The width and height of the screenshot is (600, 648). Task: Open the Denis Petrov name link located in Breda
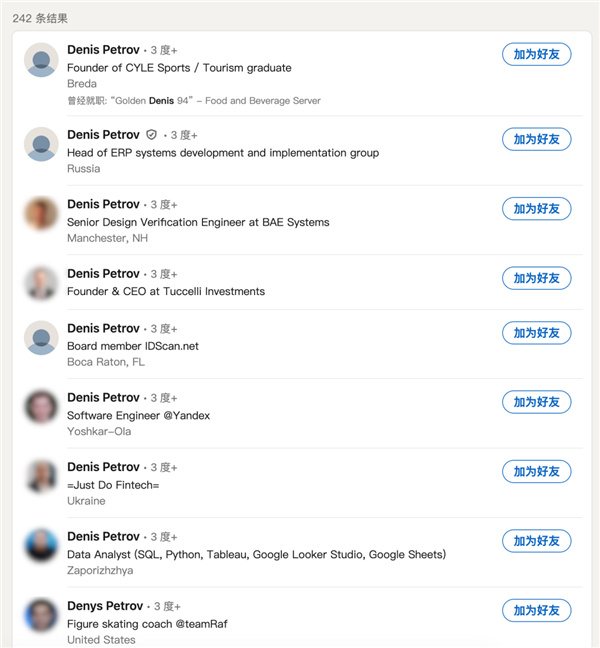[x=103, y=49]
